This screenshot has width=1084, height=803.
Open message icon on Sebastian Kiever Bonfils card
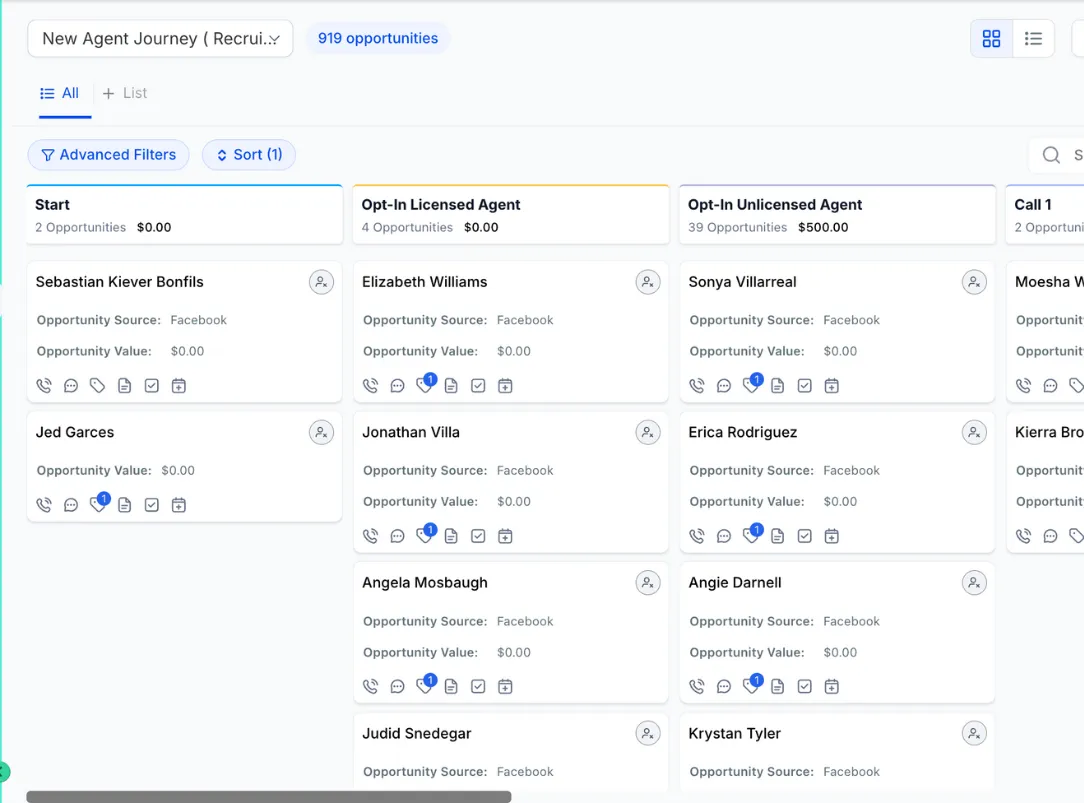point(71,386)
